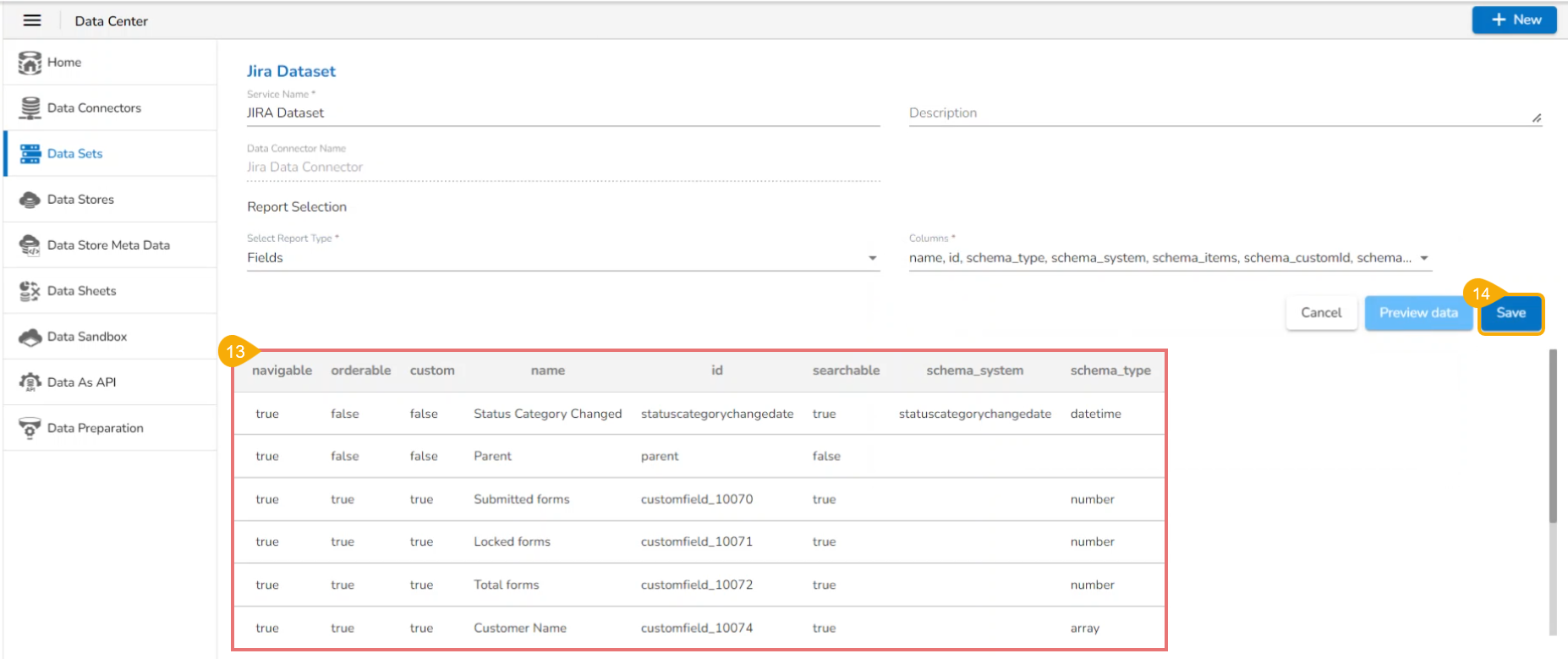This screenshot has width=1568, height=659.
Task: Click the Data Stores cloud icon
Action: coord(30,200)
